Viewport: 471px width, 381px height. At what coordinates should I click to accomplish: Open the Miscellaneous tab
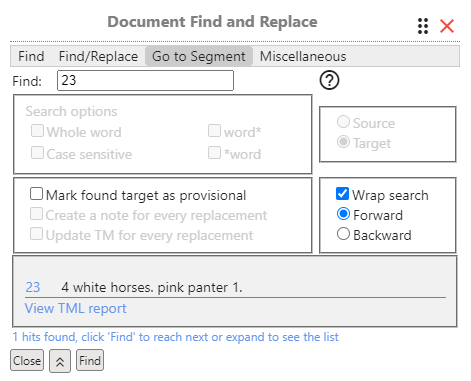303,56
